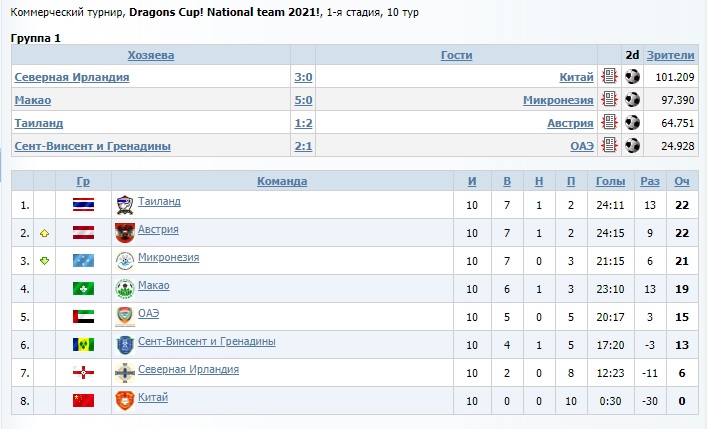Click the Северная Ирландия flag icon

(x=84, y=373)
